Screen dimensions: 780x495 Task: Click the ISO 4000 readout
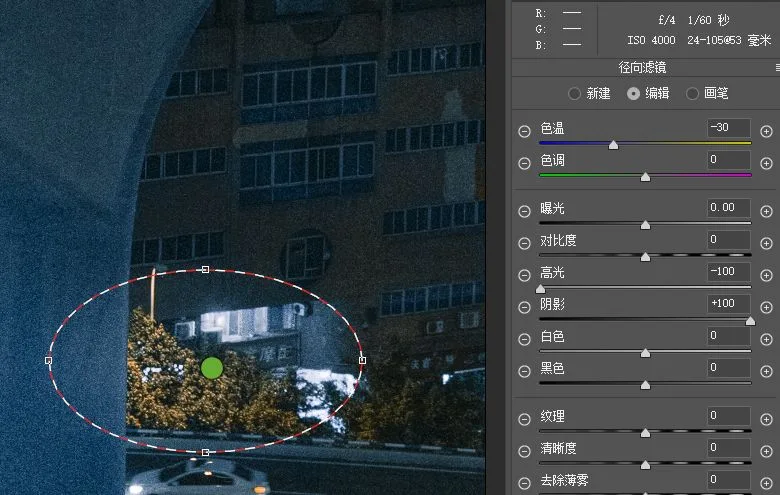pos(651,40)
